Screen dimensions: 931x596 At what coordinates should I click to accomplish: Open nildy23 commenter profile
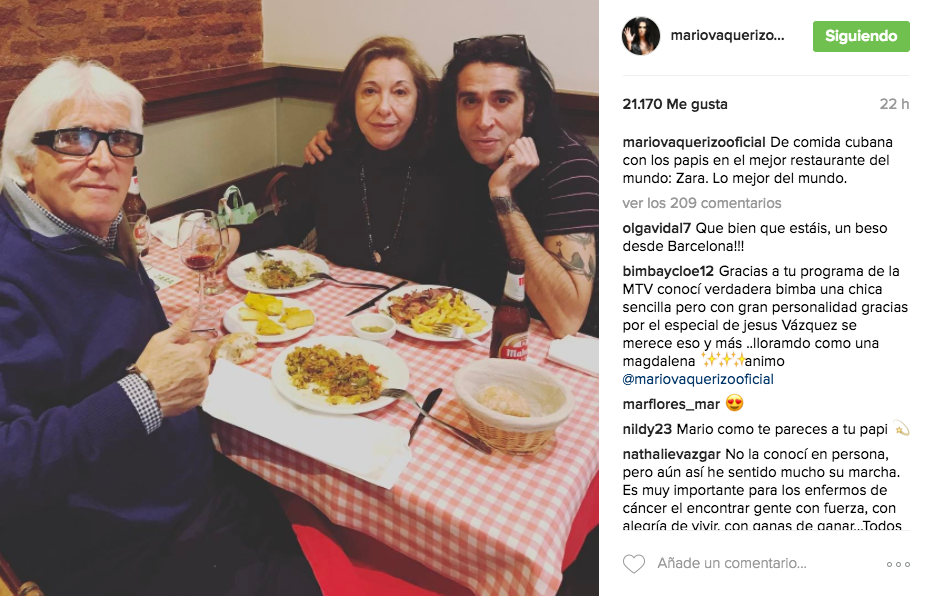pos(647,429)
